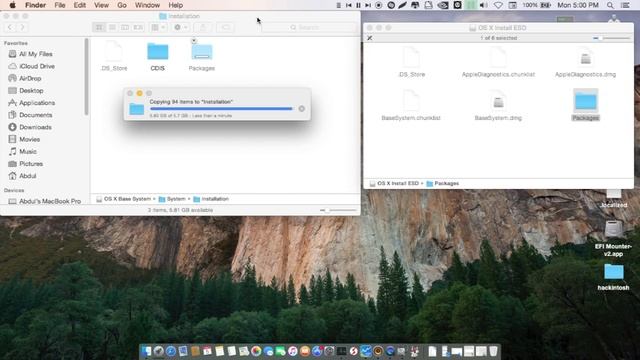Open the Apple menu

(12, 5)
